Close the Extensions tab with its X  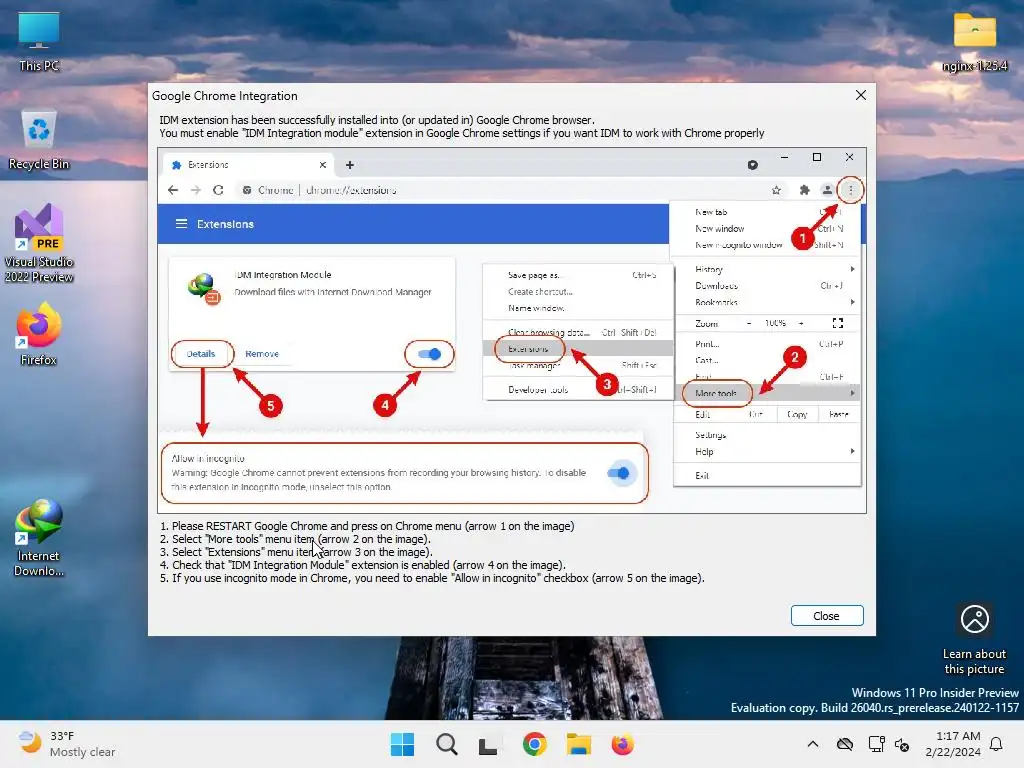tap(323, 165)
